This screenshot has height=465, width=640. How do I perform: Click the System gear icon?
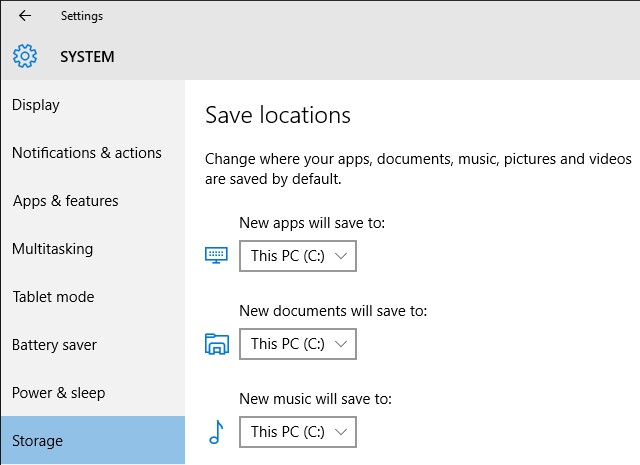[x=25, y=56]
